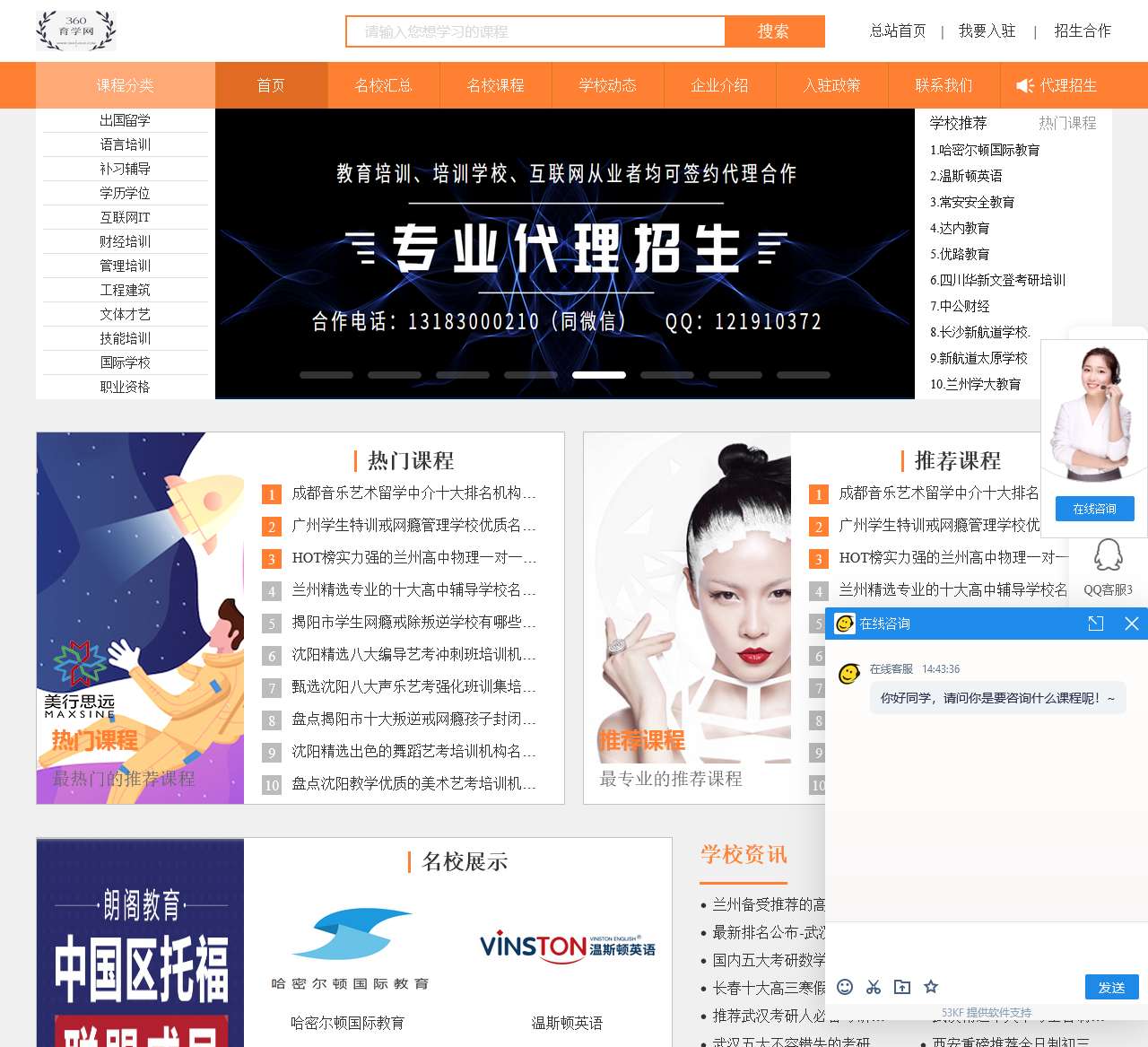Select the 出国留学 category

pyautogui.click(x=126, y=120)
